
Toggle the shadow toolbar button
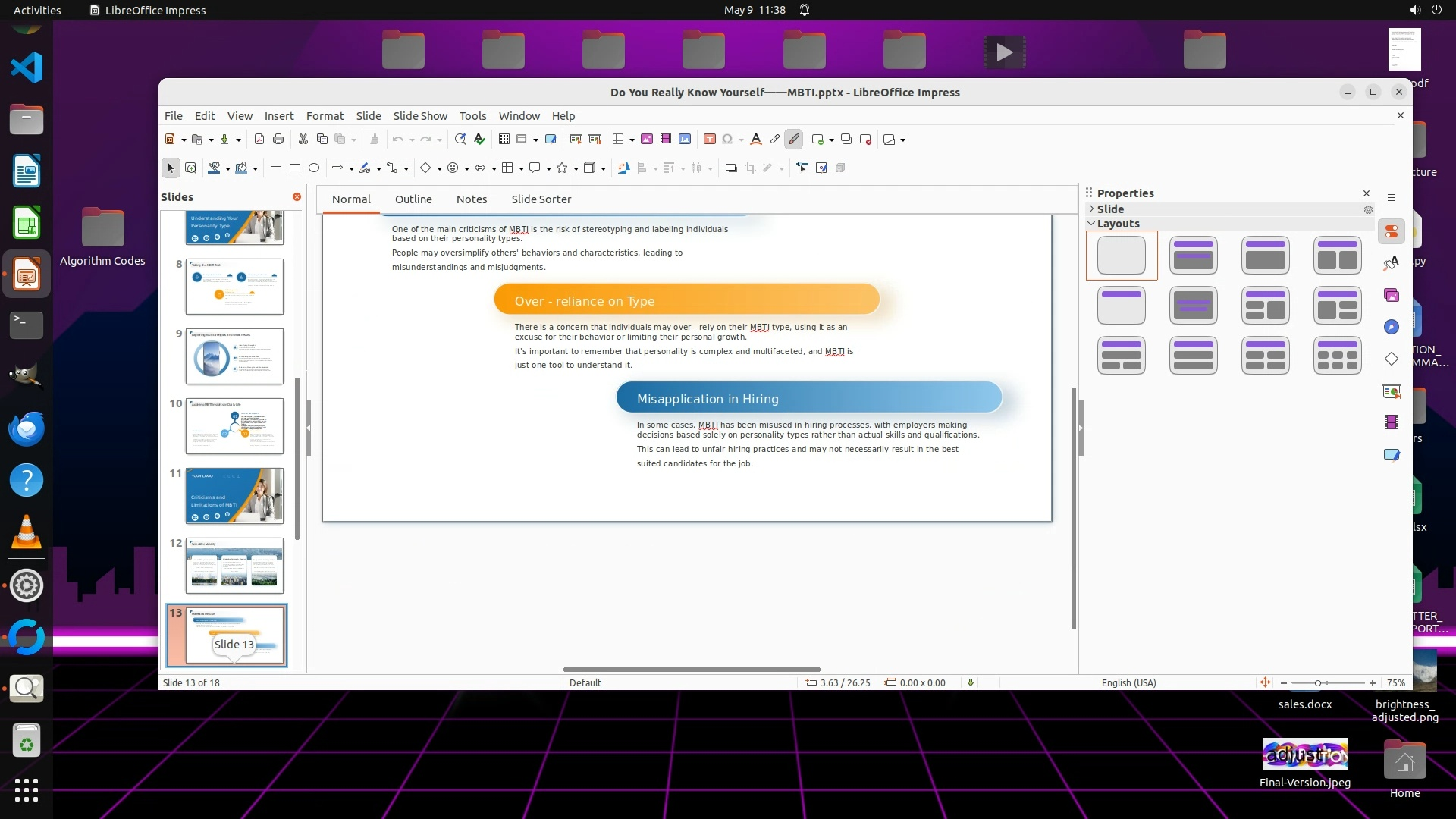click(731, 168)
